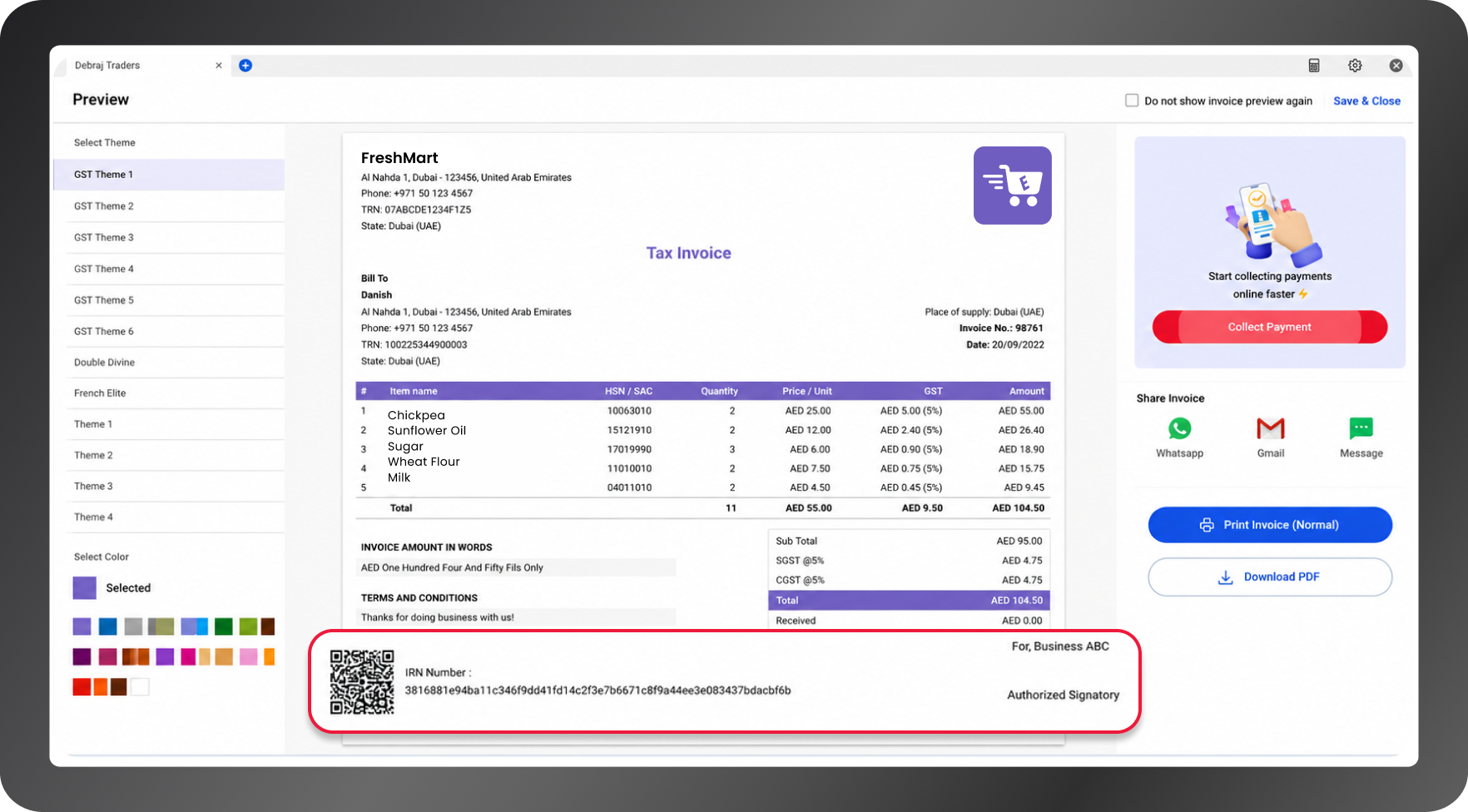Click the 'AED 104.50' Total row
Viewport: 1468px width, 812px height.
pyautogui.click(x=909, y=601)
